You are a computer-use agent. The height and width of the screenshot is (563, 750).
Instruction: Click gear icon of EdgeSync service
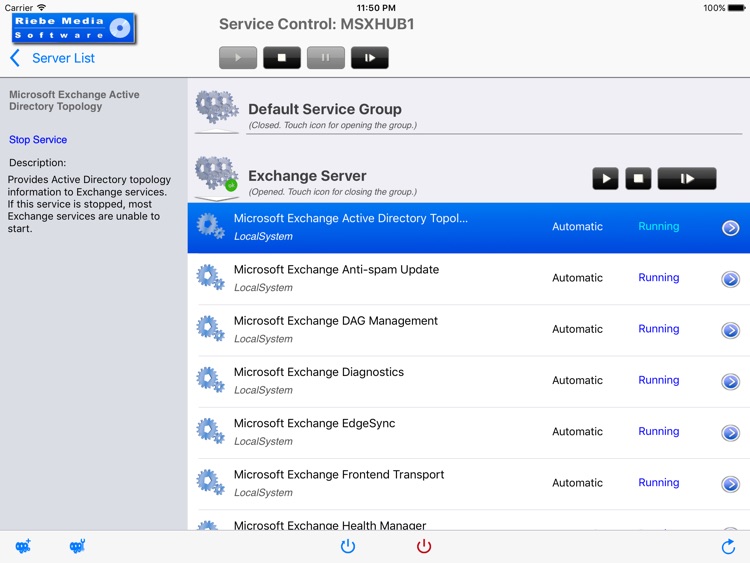pos(210,431)
